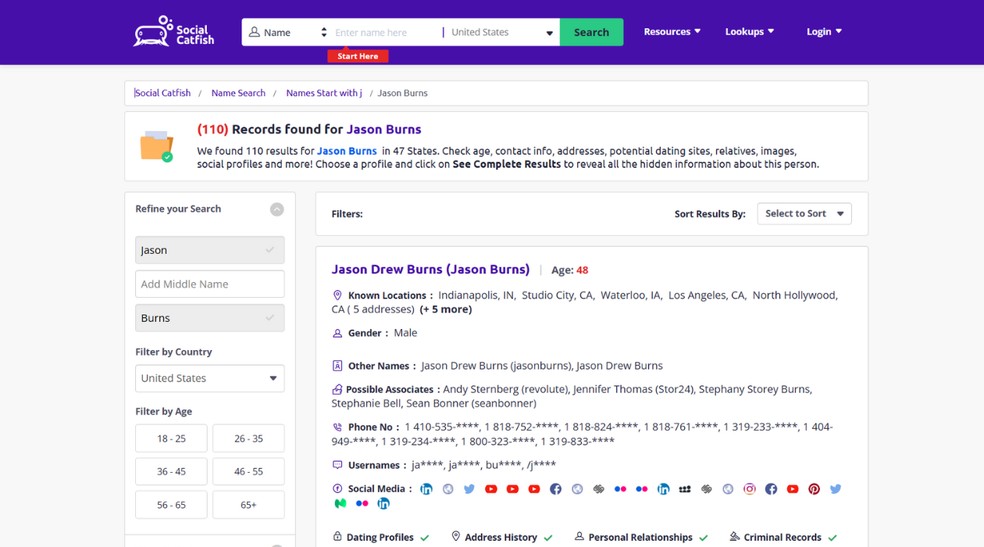This screenshot has width=984, height=547.
Task: Collapse the Refine your Search panel
Action: tap(277, 209)
